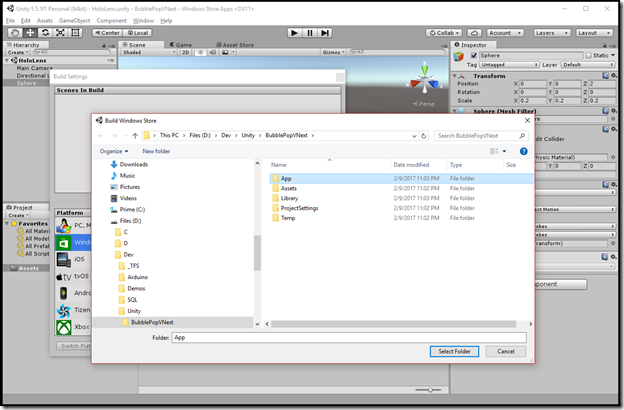This screenshot has width=624, height=410.
Task: Go back in folder dialog
Action: pos(101,136)
